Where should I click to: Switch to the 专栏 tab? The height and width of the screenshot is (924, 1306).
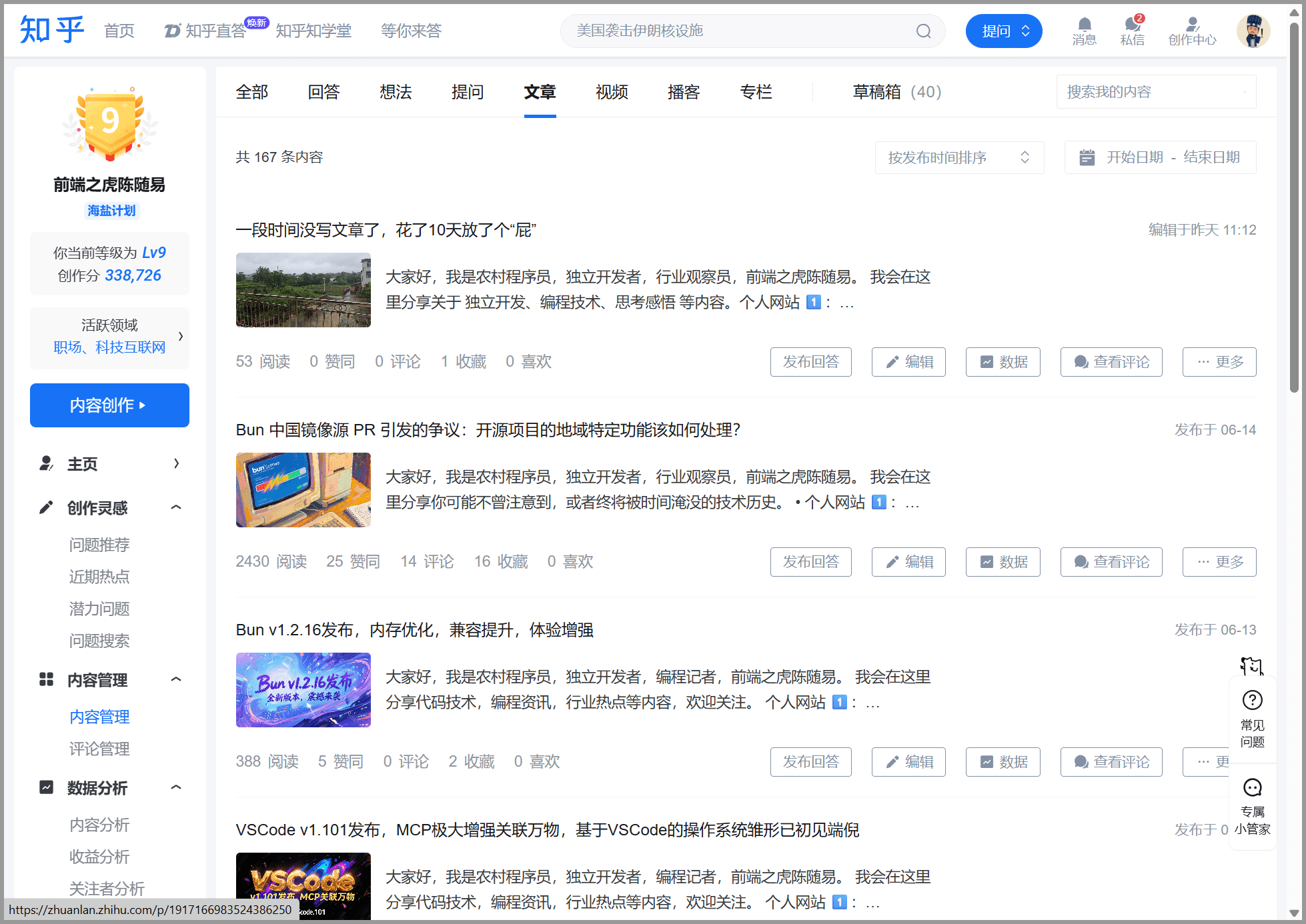(x=756, y=92)
